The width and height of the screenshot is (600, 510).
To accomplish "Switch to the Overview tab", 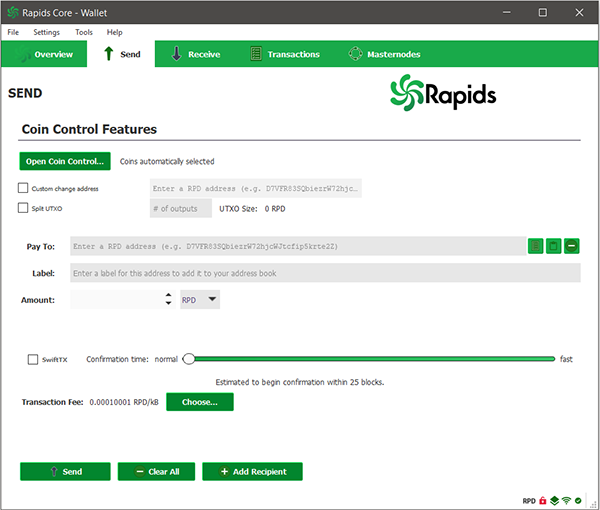I will [x=44, y=54].
